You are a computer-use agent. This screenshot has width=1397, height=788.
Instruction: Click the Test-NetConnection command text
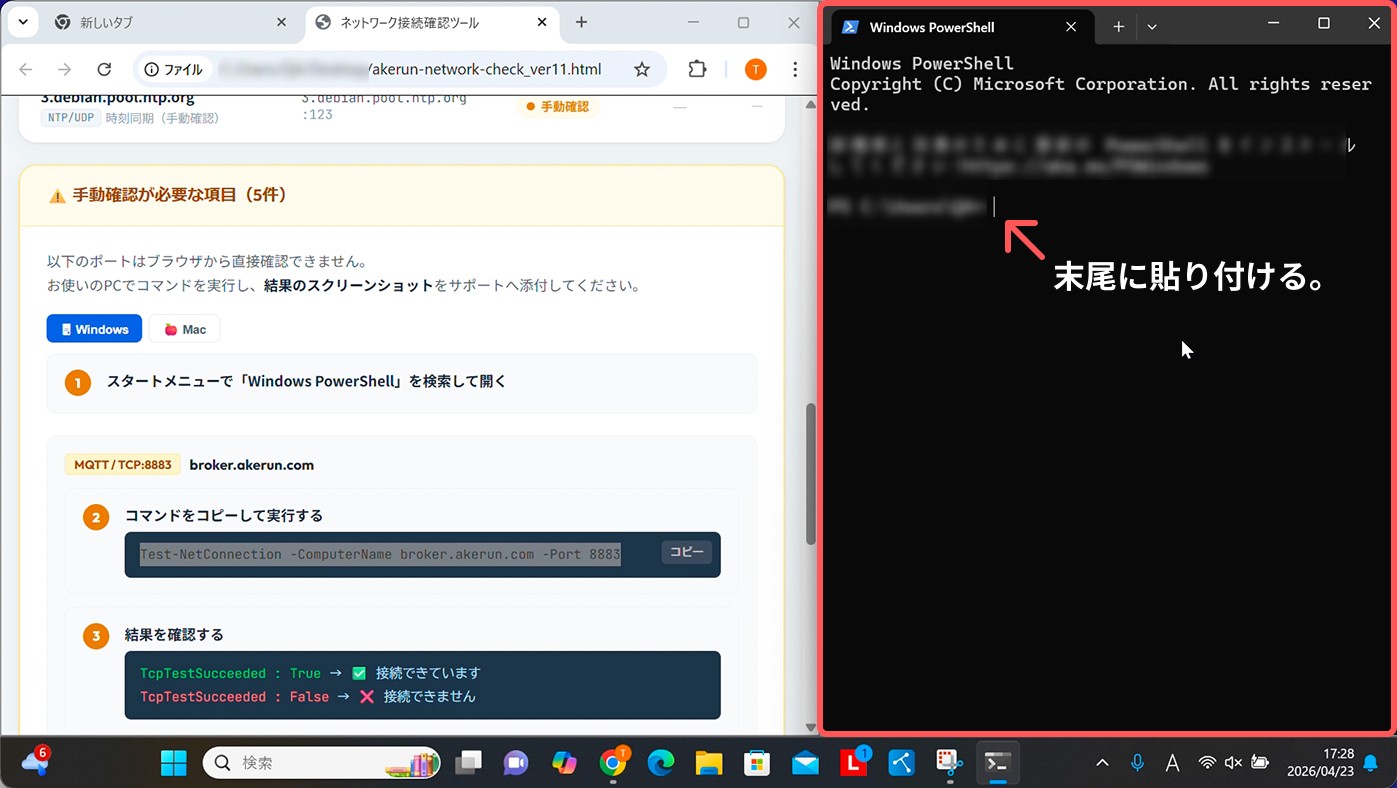coord(380,554)
